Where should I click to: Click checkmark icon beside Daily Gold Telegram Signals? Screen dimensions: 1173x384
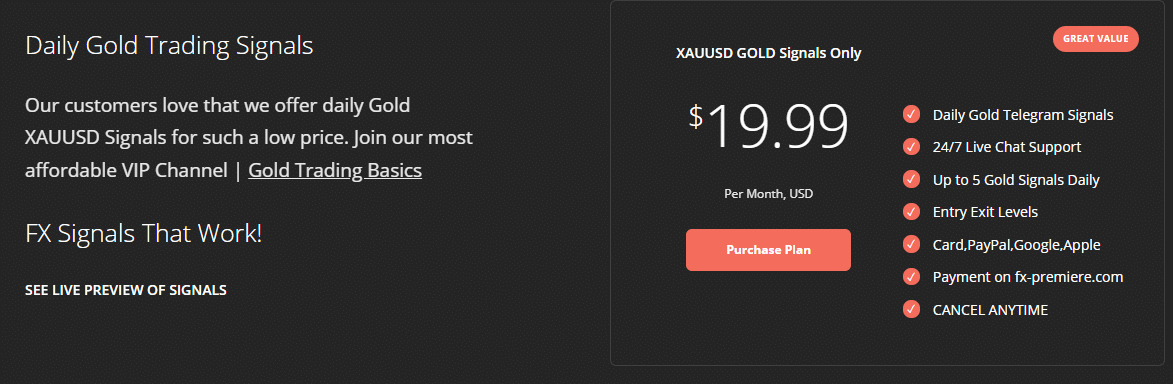[x=911, y=115]
